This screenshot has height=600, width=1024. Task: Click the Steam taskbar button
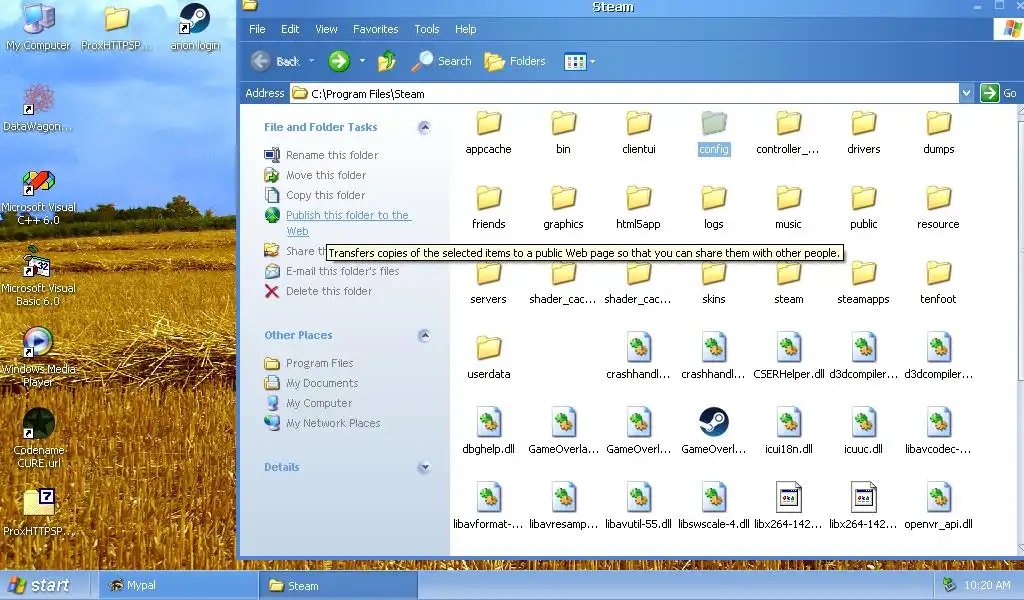tap(338, 585)
